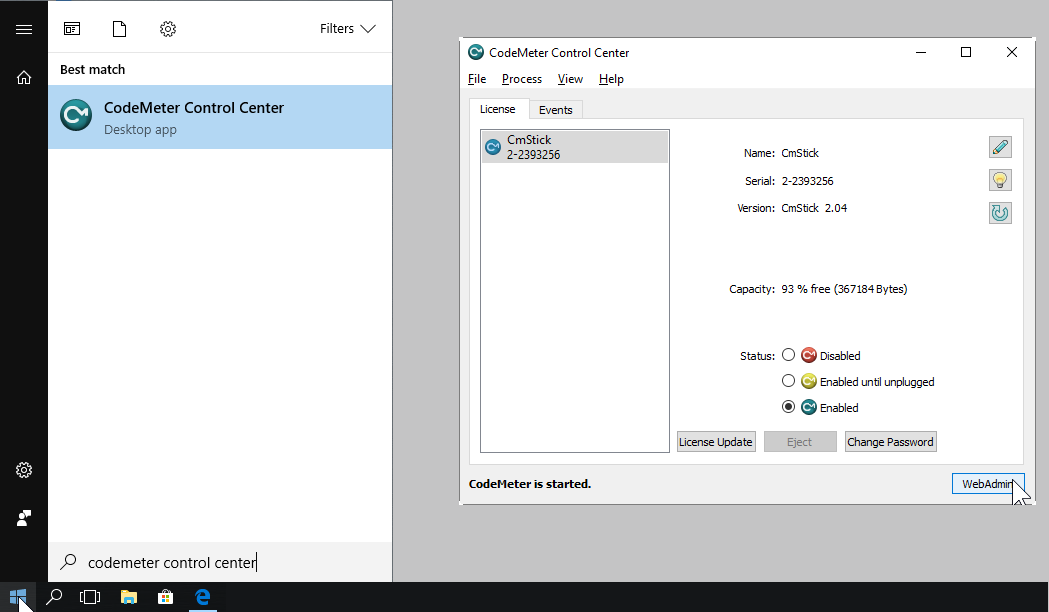Launch Microsoft Edge from the taskbar

tap(202, 597)
